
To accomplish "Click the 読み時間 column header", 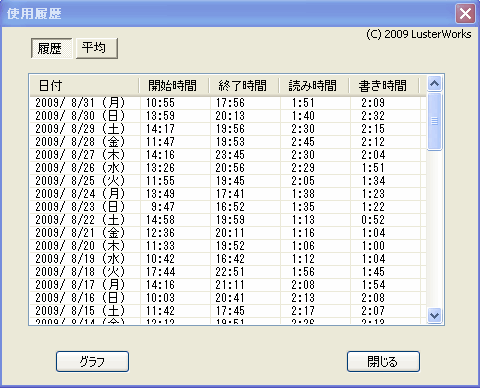I will coord(314,86).
